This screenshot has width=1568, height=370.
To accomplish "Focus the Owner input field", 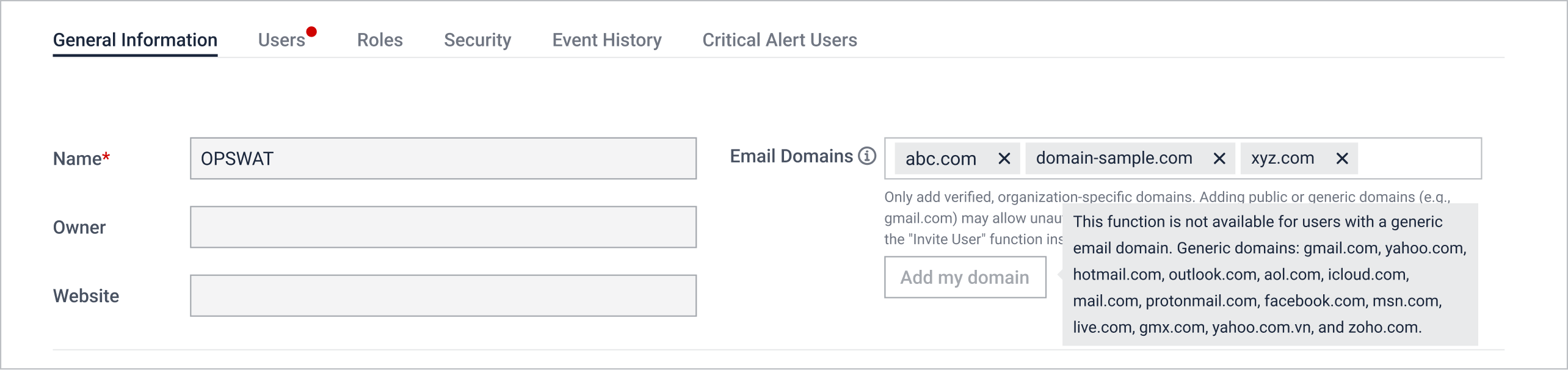I will 443,227.
